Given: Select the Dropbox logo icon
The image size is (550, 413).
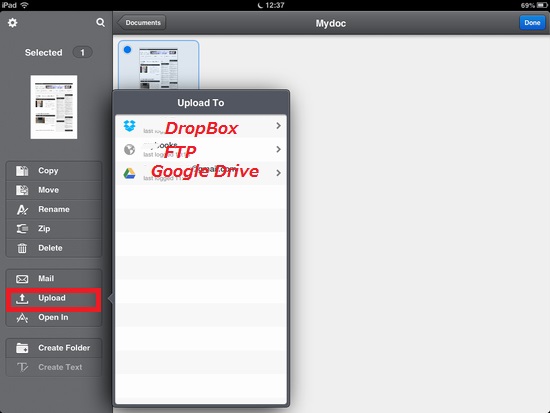Looking at the screenshot, I should pyautogui.click(x=129, y=126).
